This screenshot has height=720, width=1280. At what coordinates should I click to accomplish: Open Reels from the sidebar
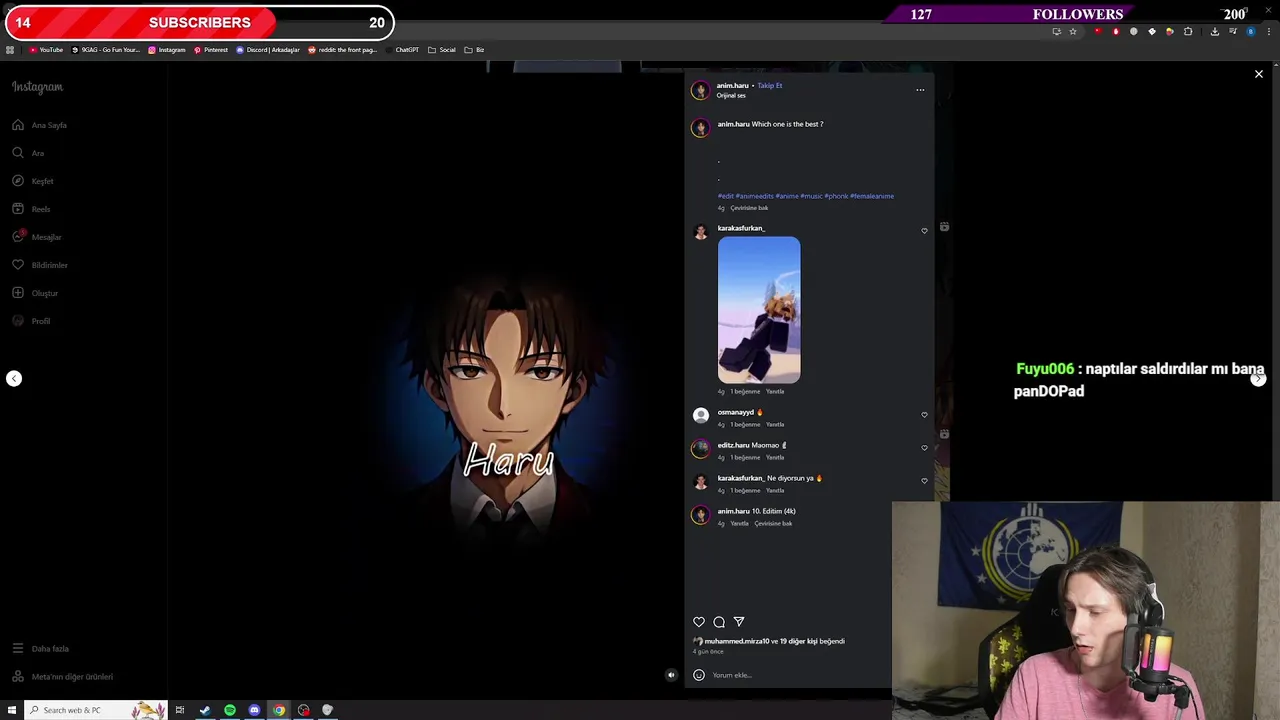point(31,209)
